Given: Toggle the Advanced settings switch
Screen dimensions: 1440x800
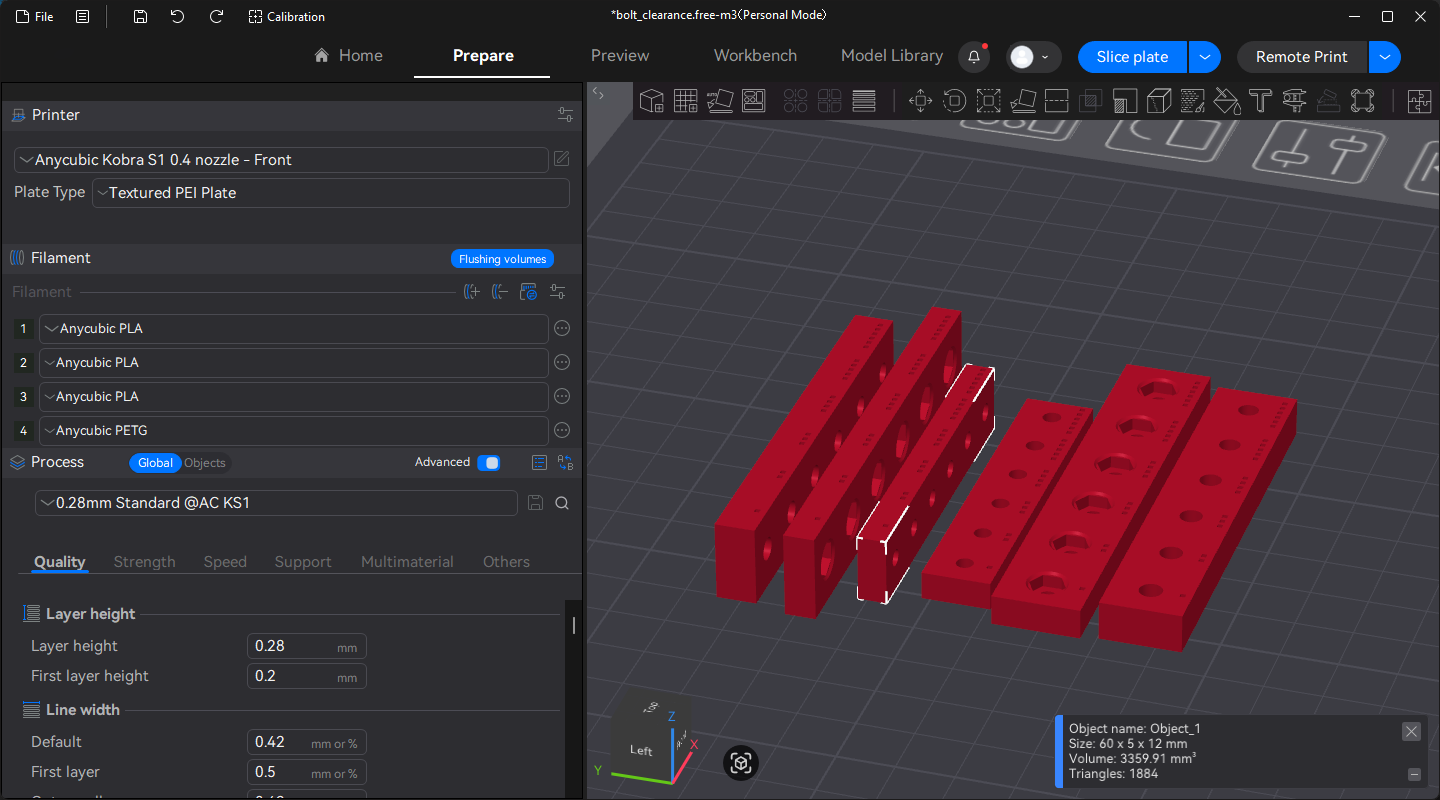Looking at the screenshot, I should [489, 463].
